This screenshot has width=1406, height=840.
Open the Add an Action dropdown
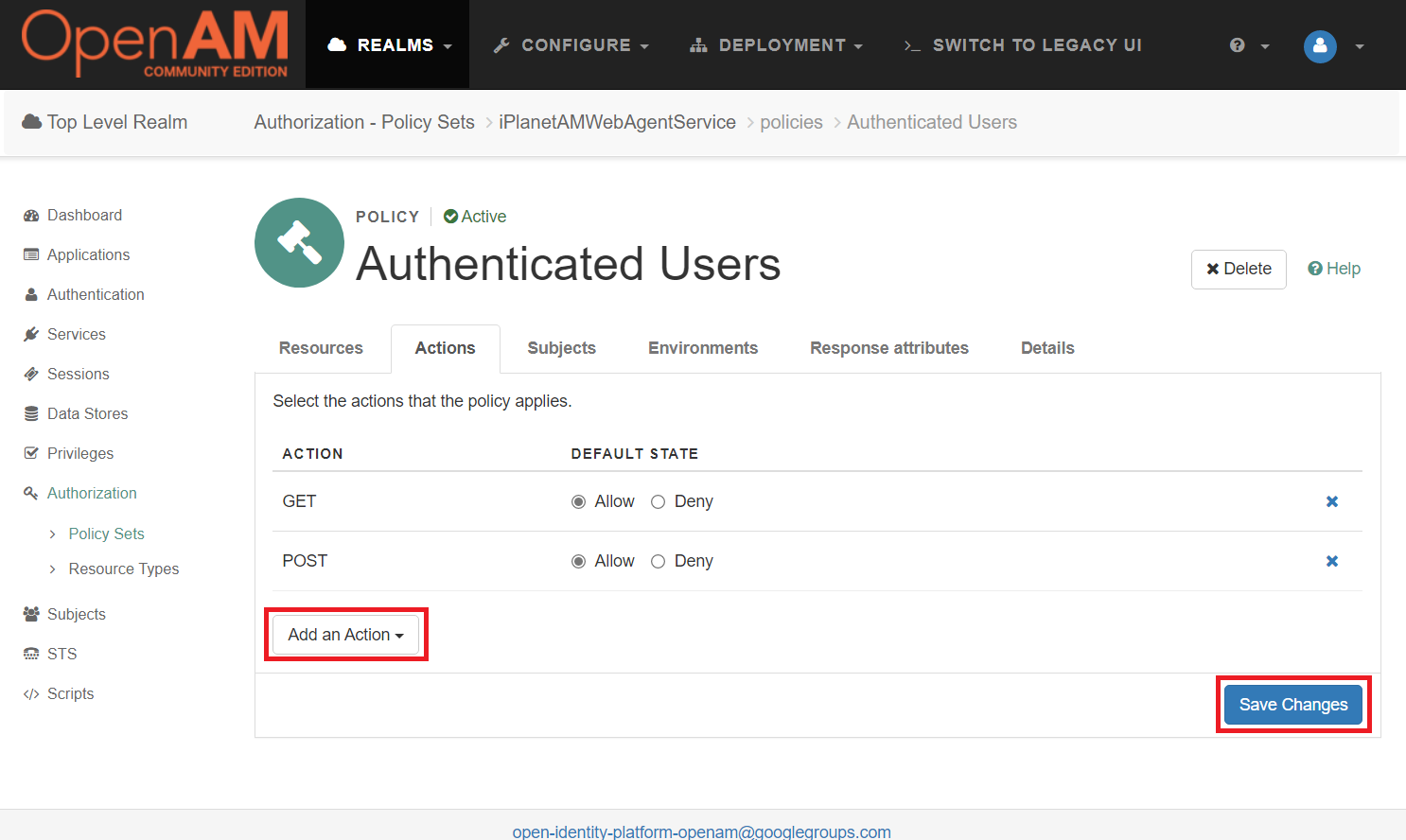point(346,635)
